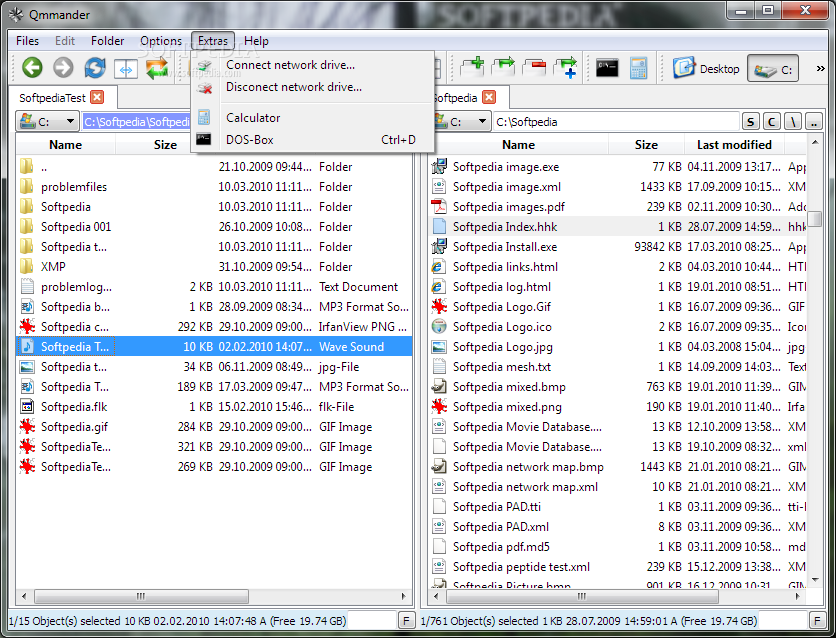This screenshot has height=638, width=836.
Task: Click the equal panel width icon
Action: 126,69
